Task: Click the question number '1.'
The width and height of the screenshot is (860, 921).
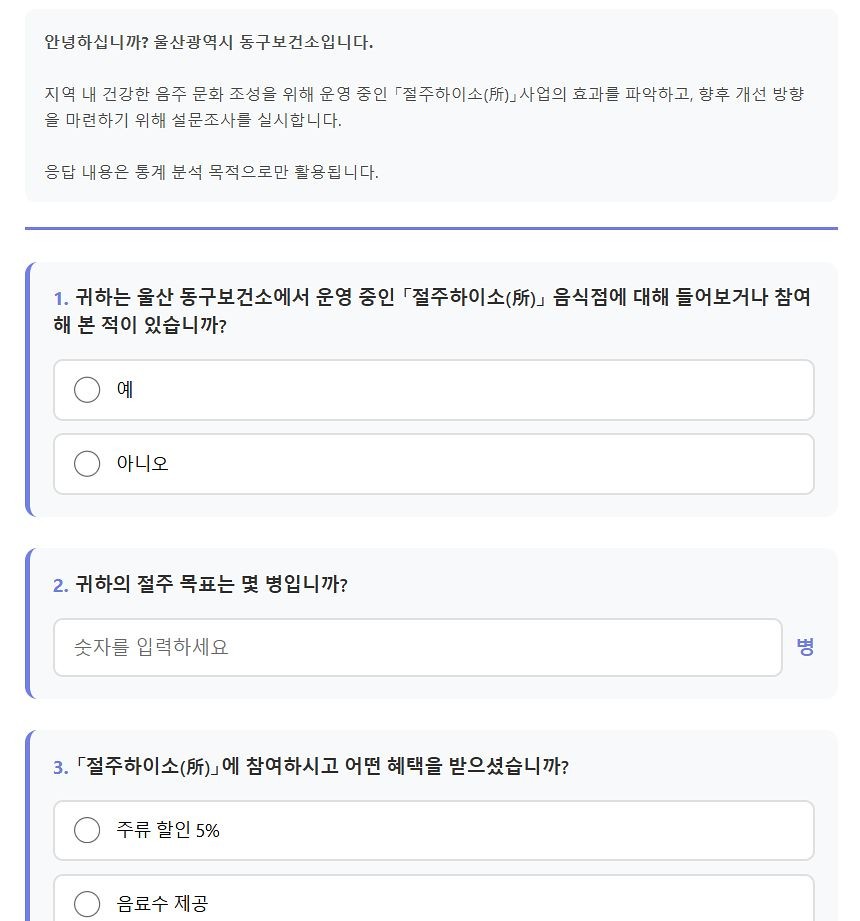Action: coord(61,298)
